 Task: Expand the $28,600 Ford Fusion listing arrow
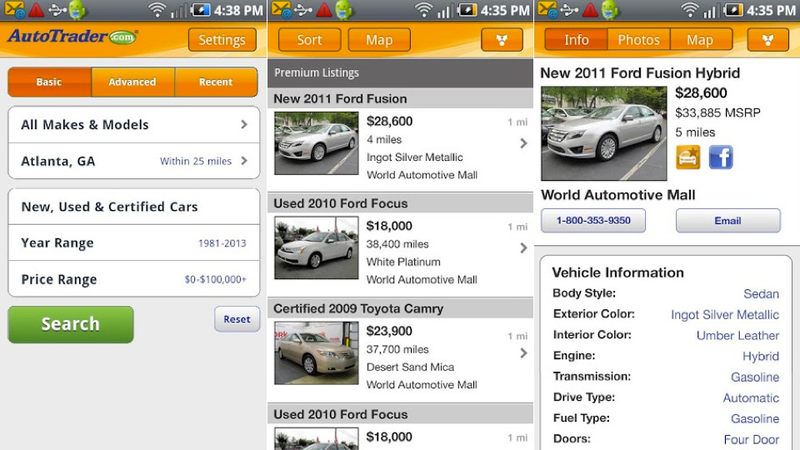[523, 143]
